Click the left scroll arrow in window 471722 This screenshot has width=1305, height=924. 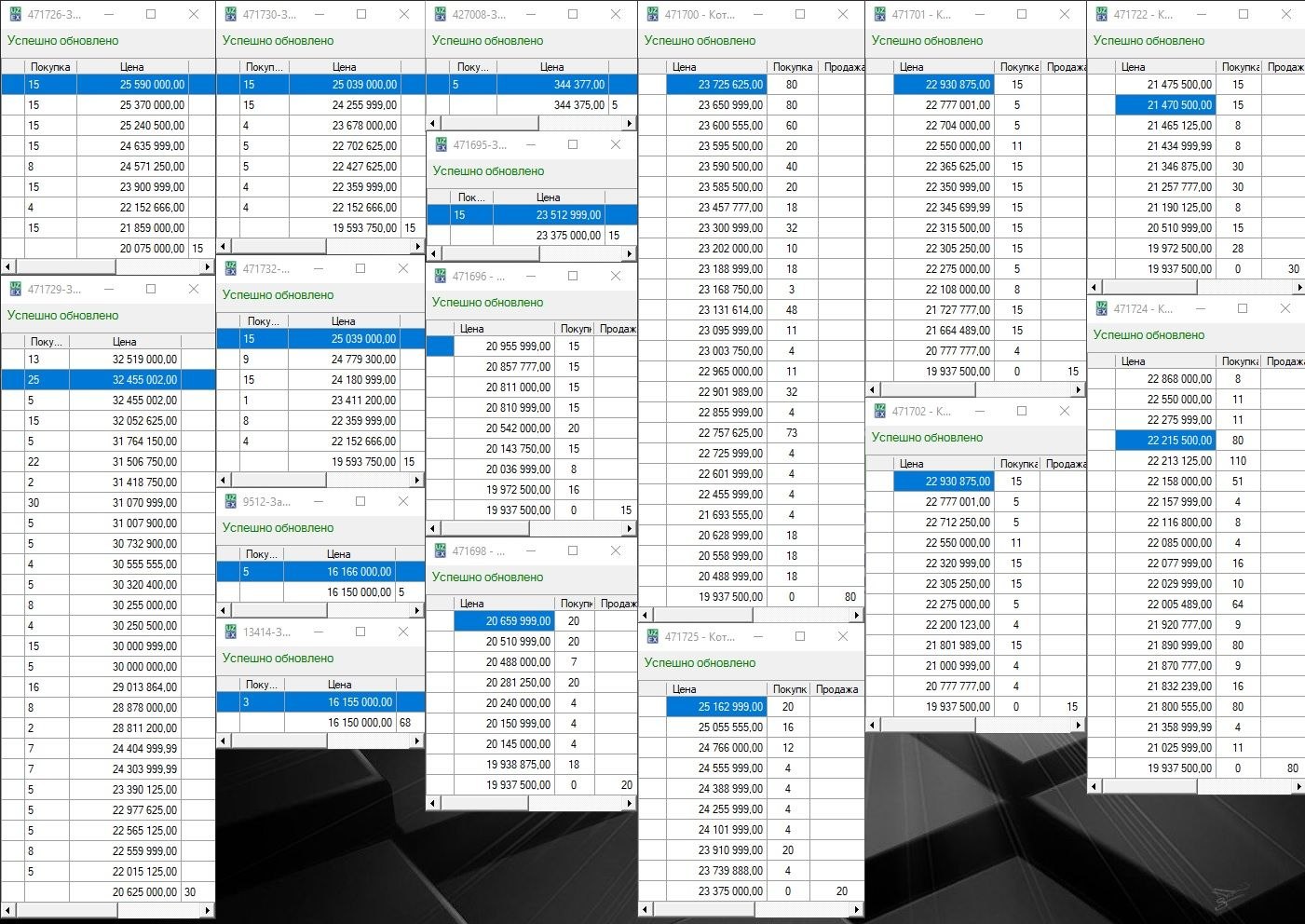(x=1095, y=288)
